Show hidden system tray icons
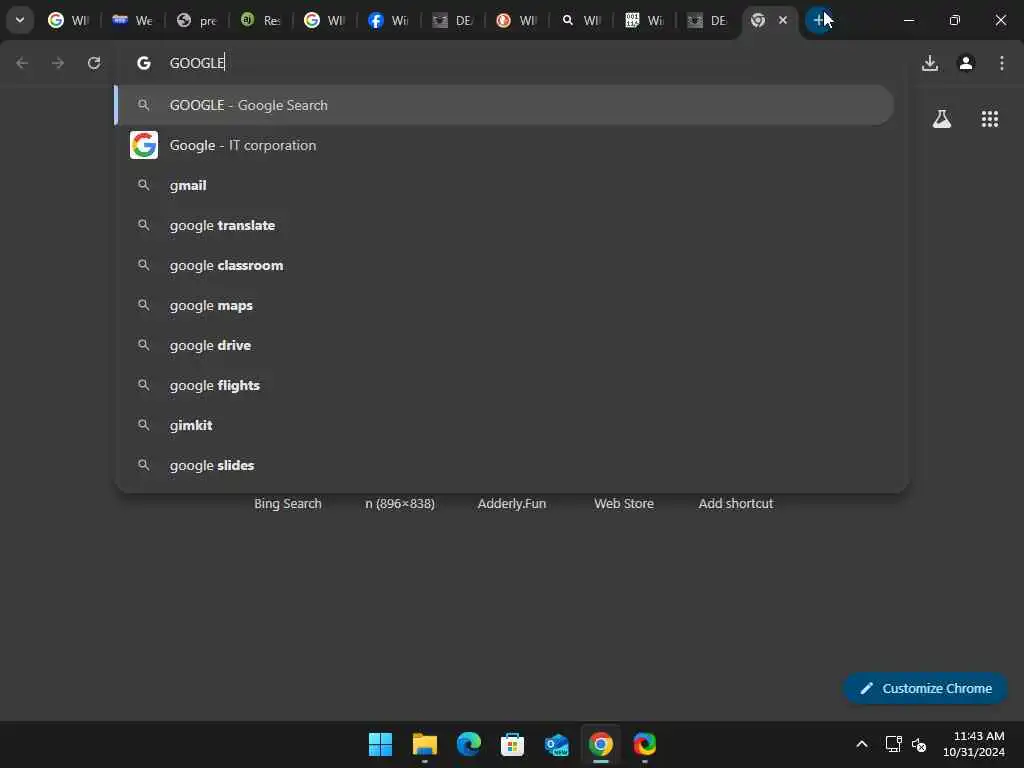 862,744
